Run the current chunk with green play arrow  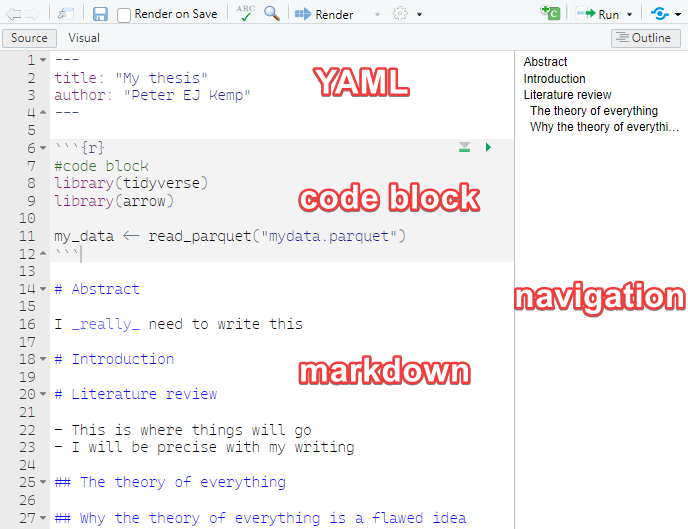pyautogui.click(x=488, y=147)
